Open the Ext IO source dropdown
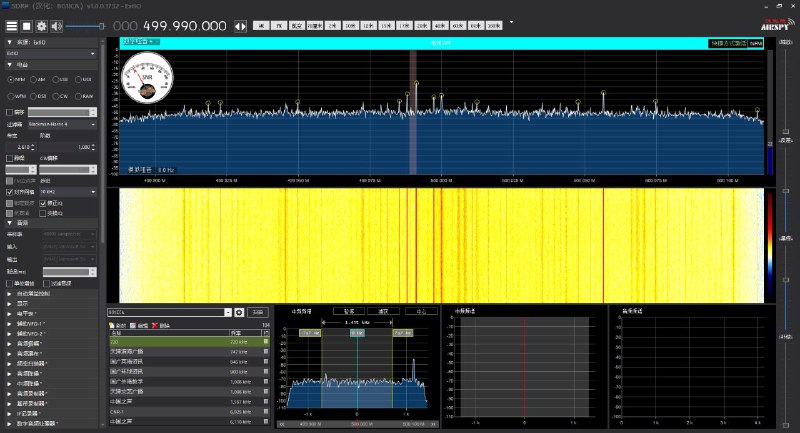Image resolution: width=800 pixels, height=433 pixels. coord(50,54)
